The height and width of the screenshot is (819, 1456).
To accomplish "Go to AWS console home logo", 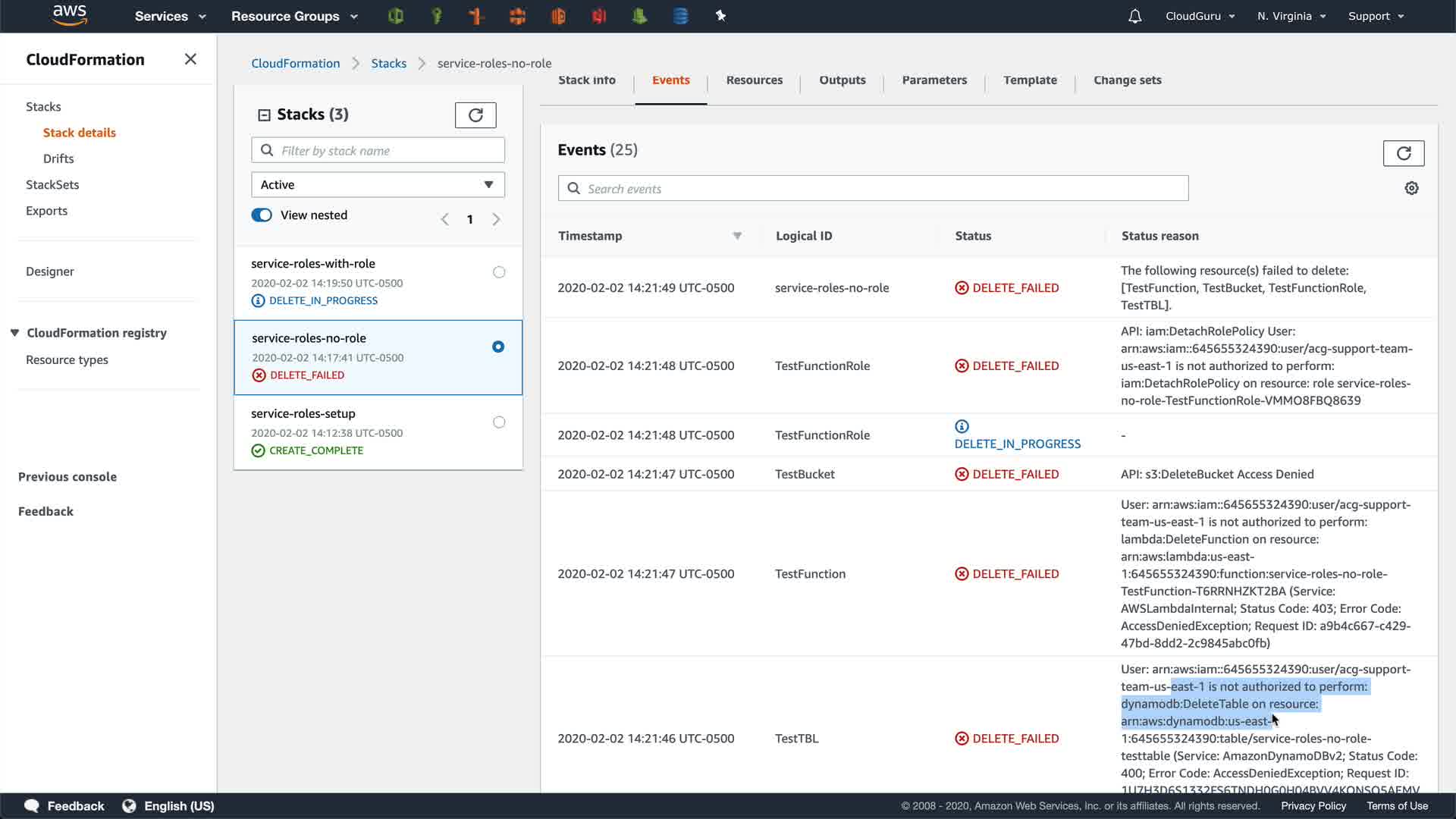I will pyautogui.click(x=70, y=15).
